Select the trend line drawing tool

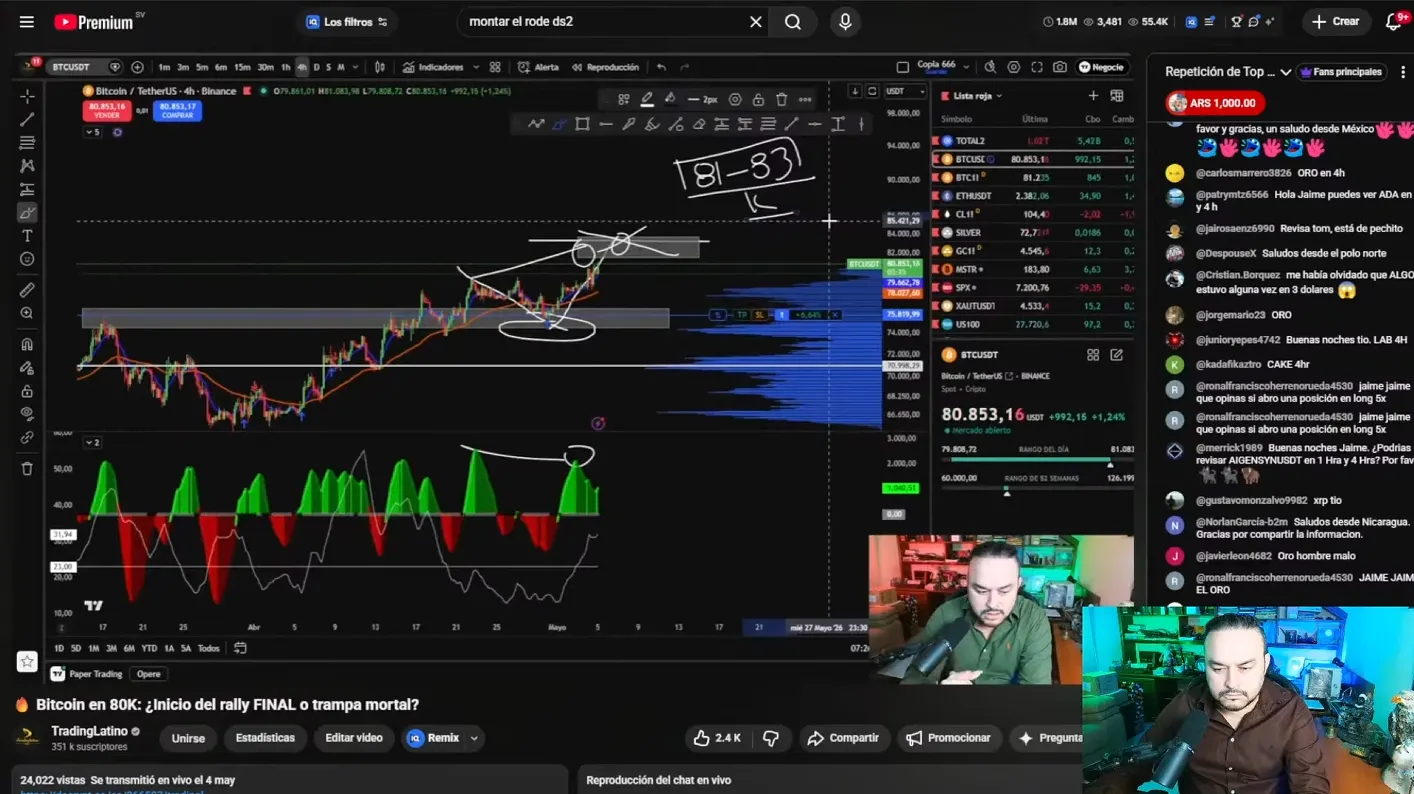27,119
